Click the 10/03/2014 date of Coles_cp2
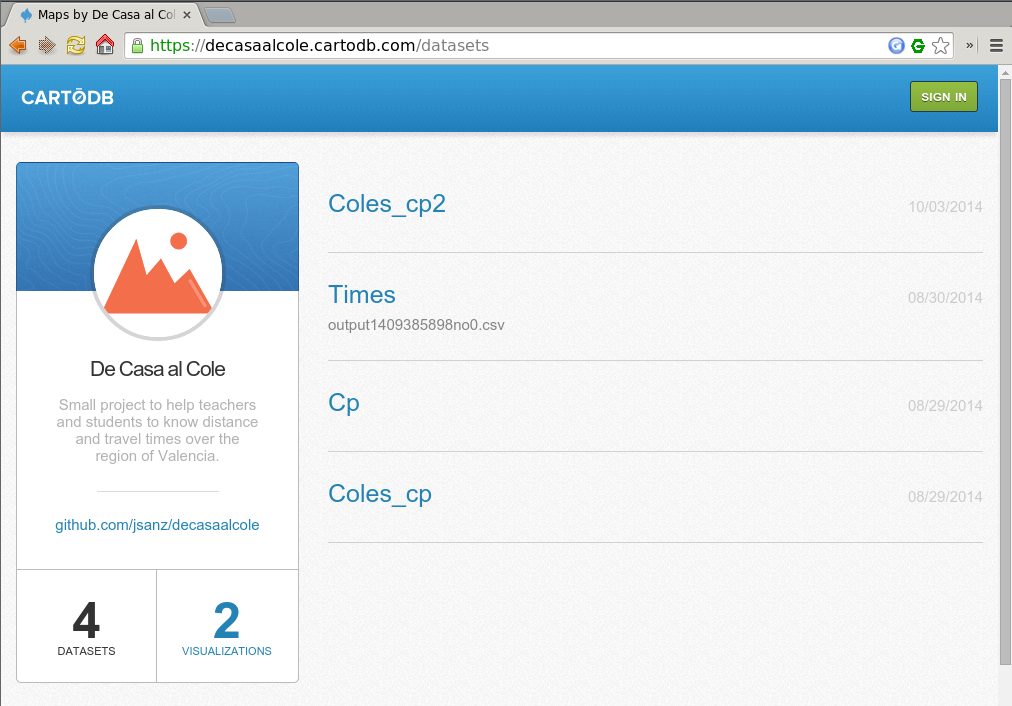This screenshot has height=706, width=1012. point(945,207)
